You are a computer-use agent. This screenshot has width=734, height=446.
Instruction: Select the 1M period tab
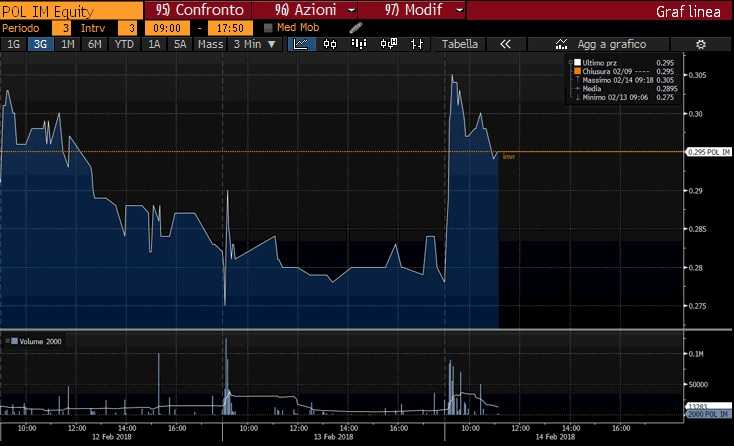point(67,45)
